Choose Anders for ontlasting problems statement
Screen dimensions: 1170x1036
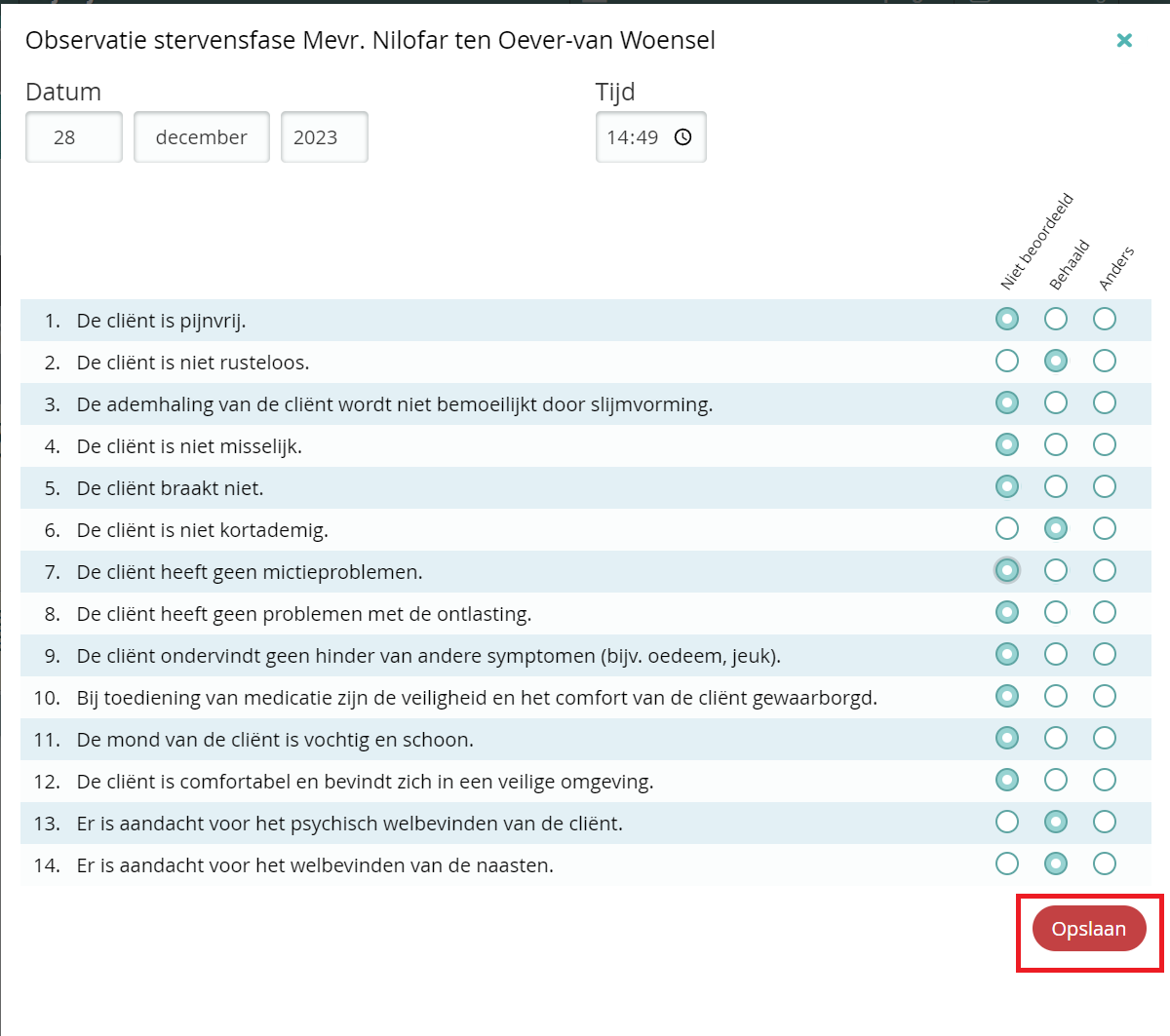(x=1105, y=612)
